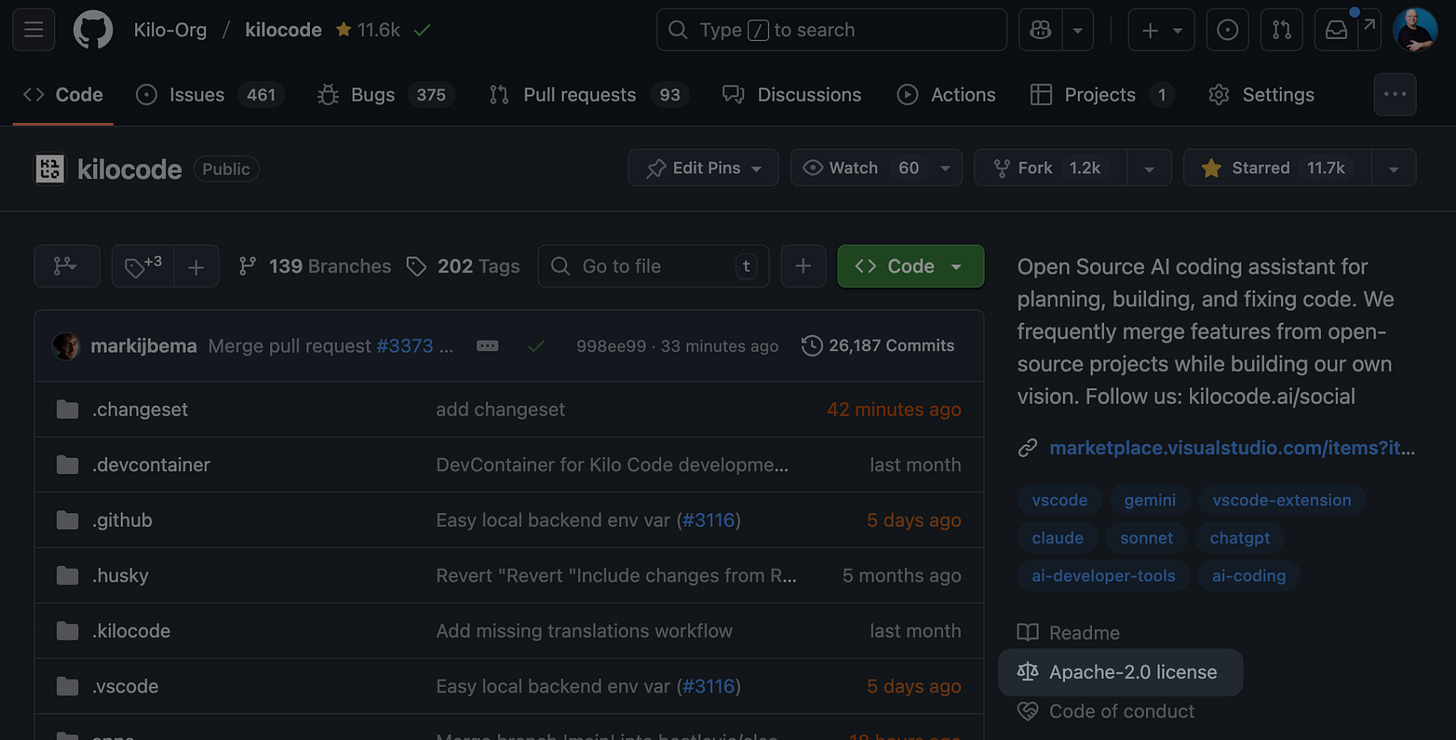Open the user profile avatar menu
1456x740 pixels.
point(1414,30)
